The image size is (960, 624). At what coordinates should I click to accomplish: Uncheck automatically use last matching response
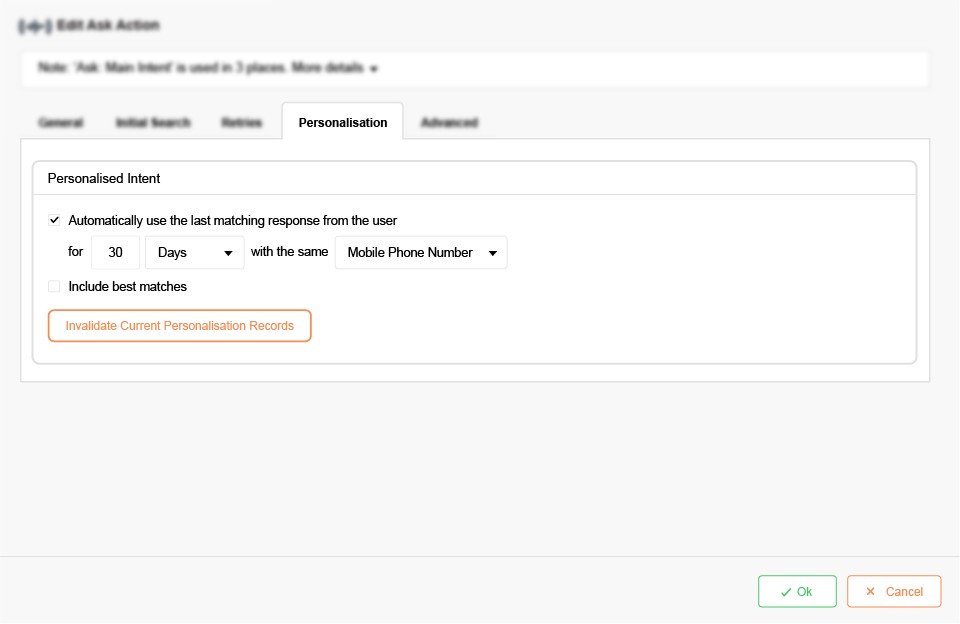[54, 220]
